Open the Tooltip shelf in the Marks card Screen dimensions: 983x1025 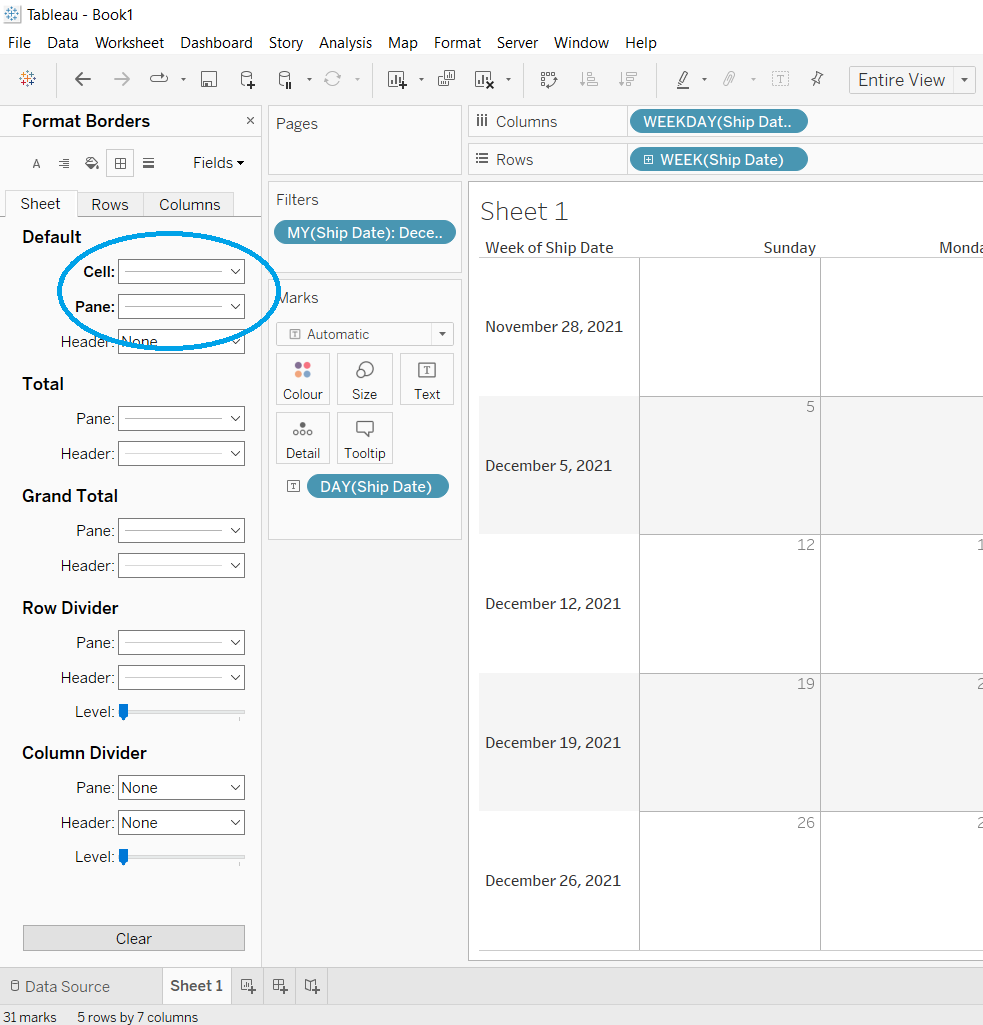[364, 438]
